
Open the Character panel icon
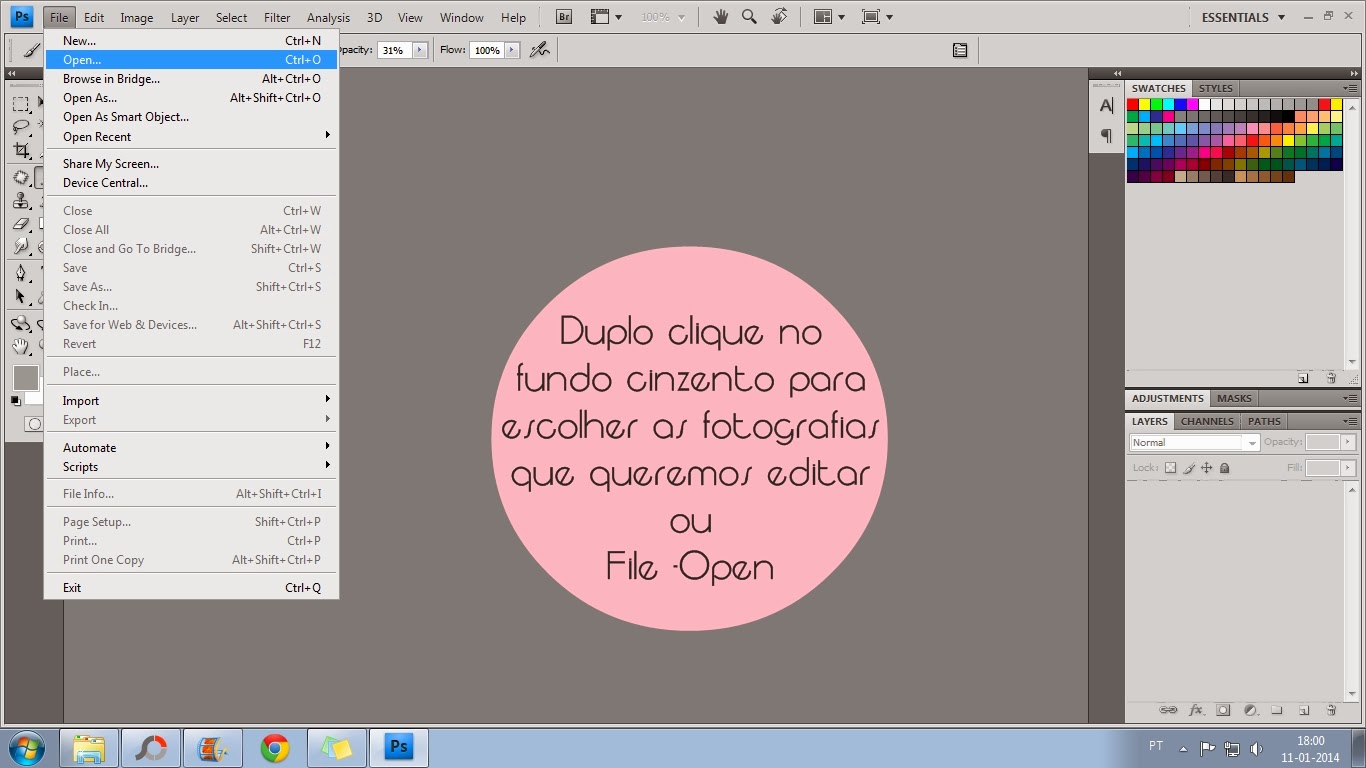pyautogui.click(x=1106, y=105)
